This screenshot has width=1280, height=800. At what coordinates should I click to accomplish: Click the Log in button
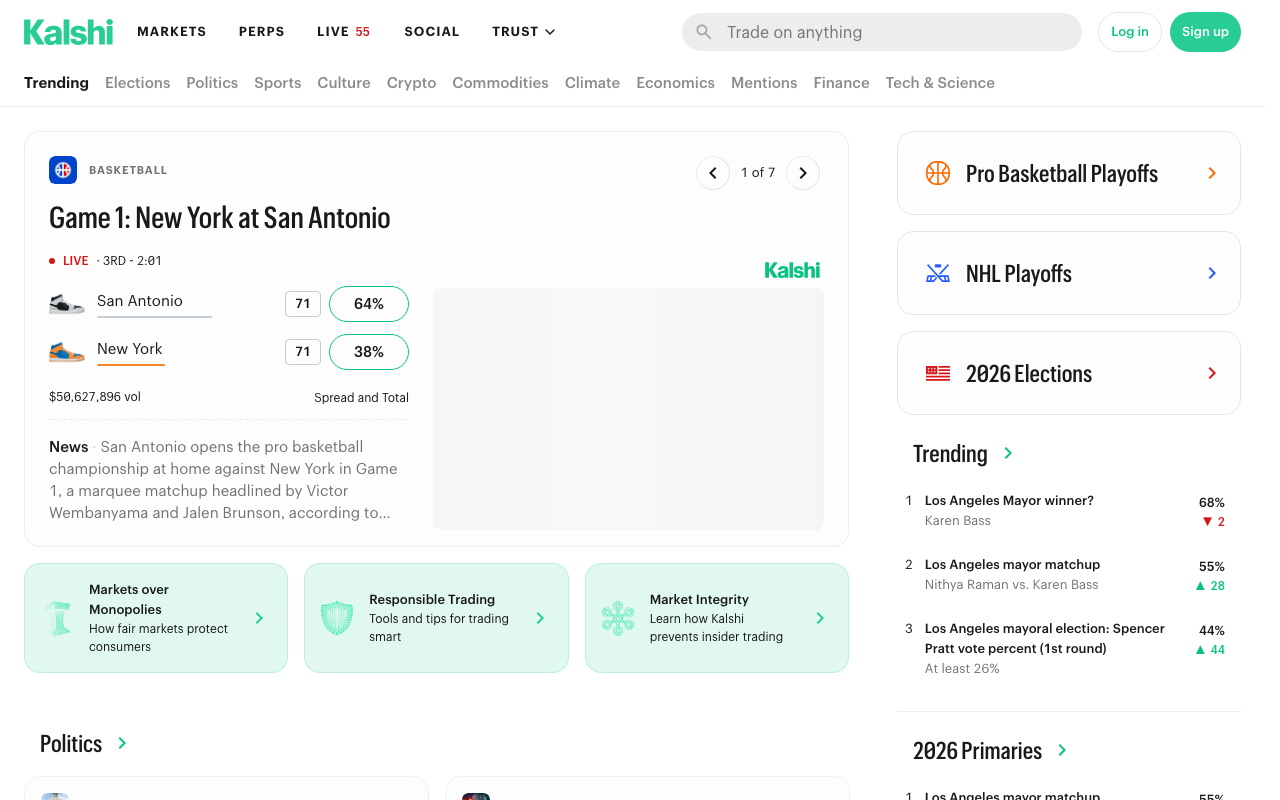point(1130,32)
